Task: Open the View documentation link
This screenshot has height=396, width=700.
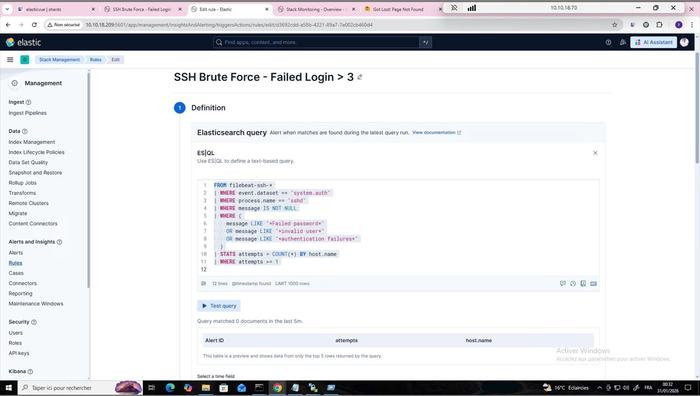Action: pyautogui.click(x=436, y=133)
